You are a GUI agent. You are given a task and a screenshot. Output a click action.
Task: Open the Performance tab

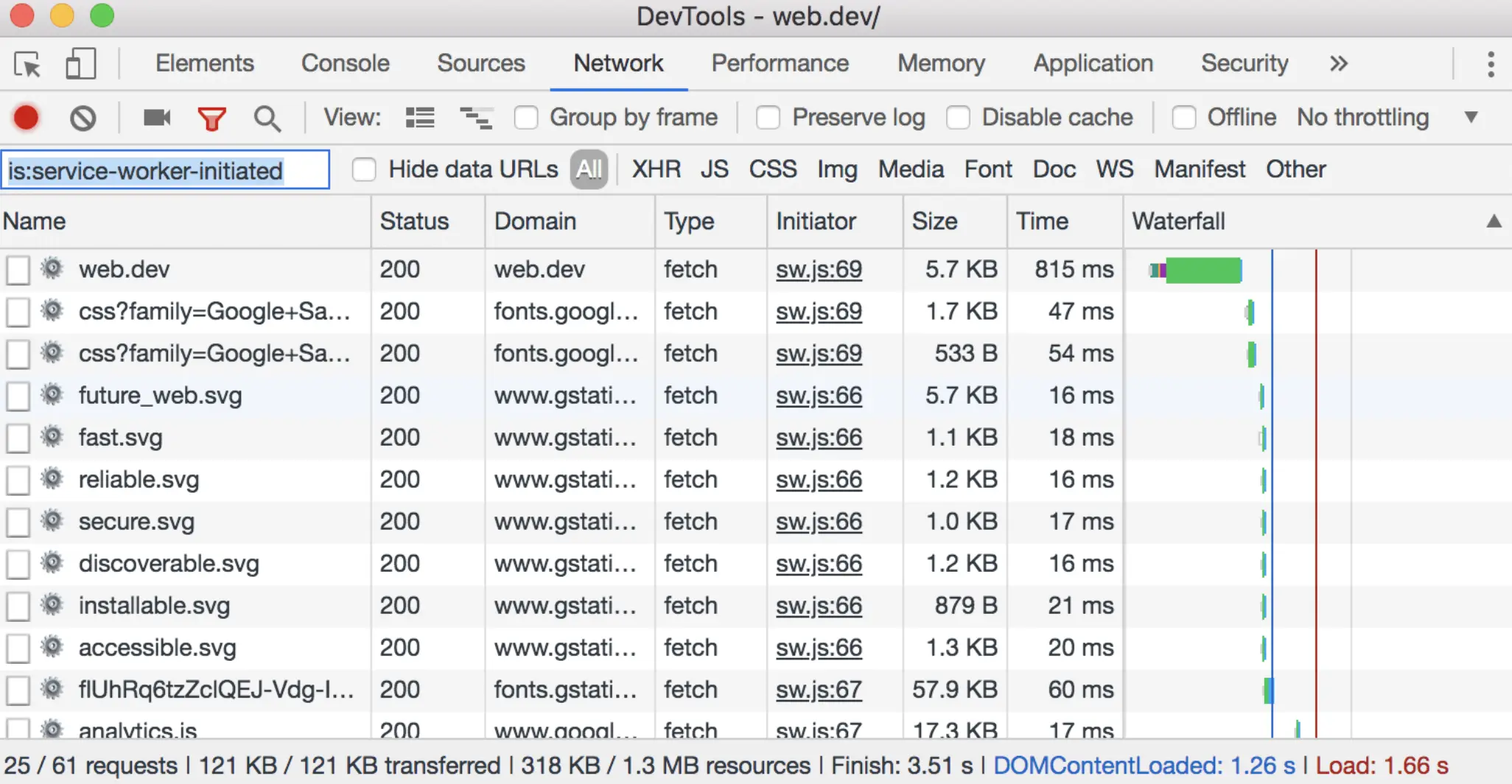click(780, 64)
